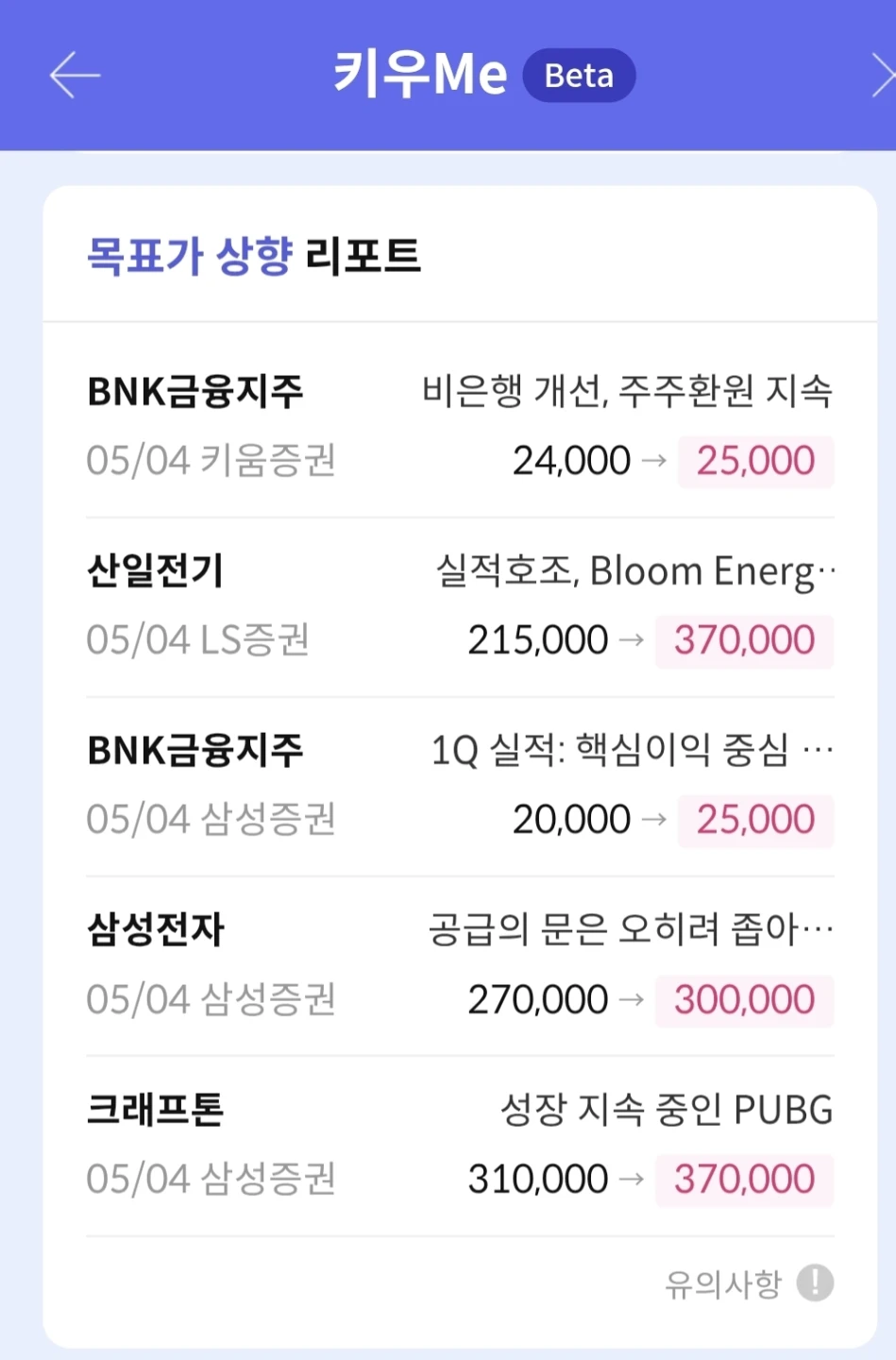Tap the 목표가 상향 리포트 heading
Viewport: 896px width, 1360px height.
click(254, 255)
